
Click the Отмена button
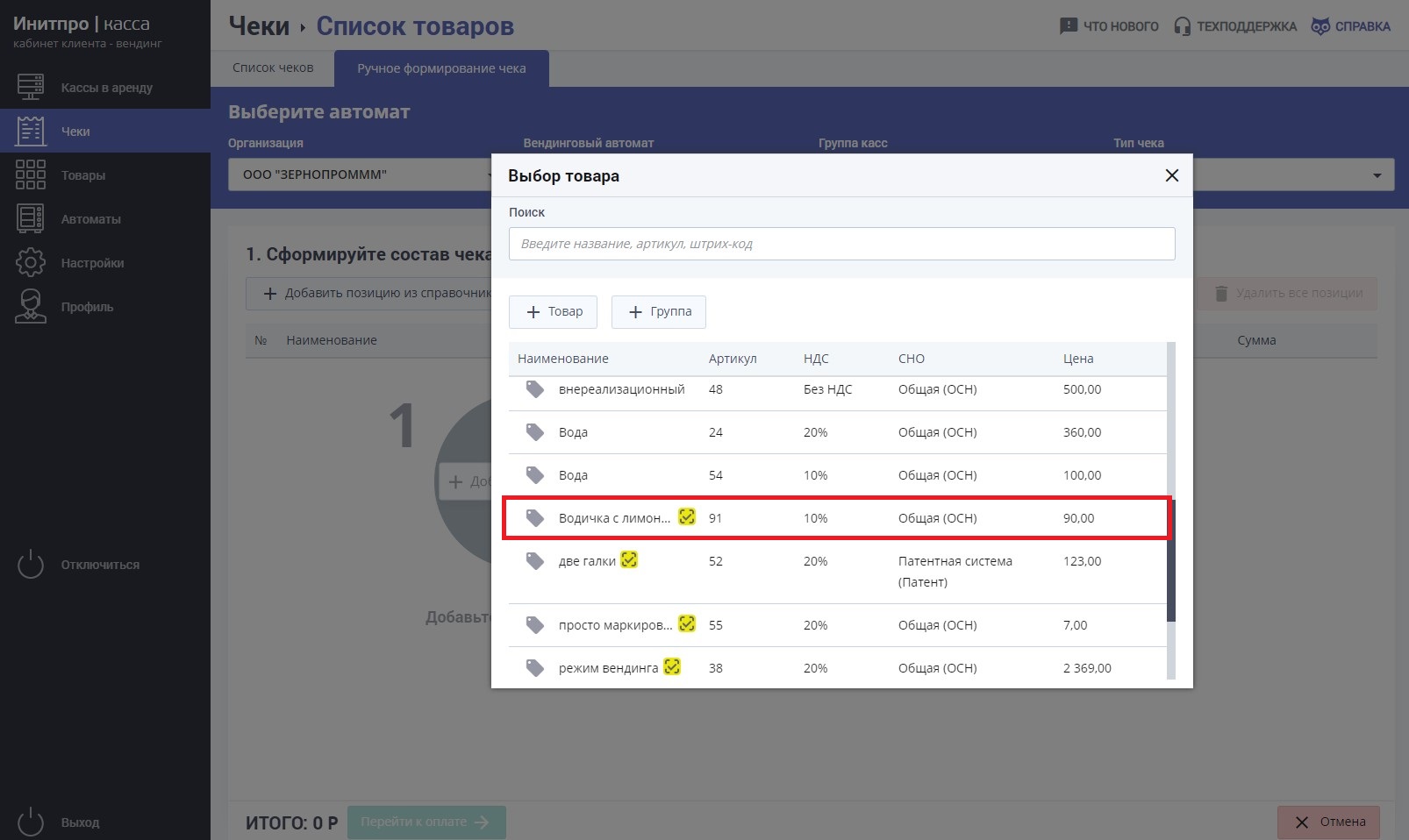click(x=1328, y=822)
